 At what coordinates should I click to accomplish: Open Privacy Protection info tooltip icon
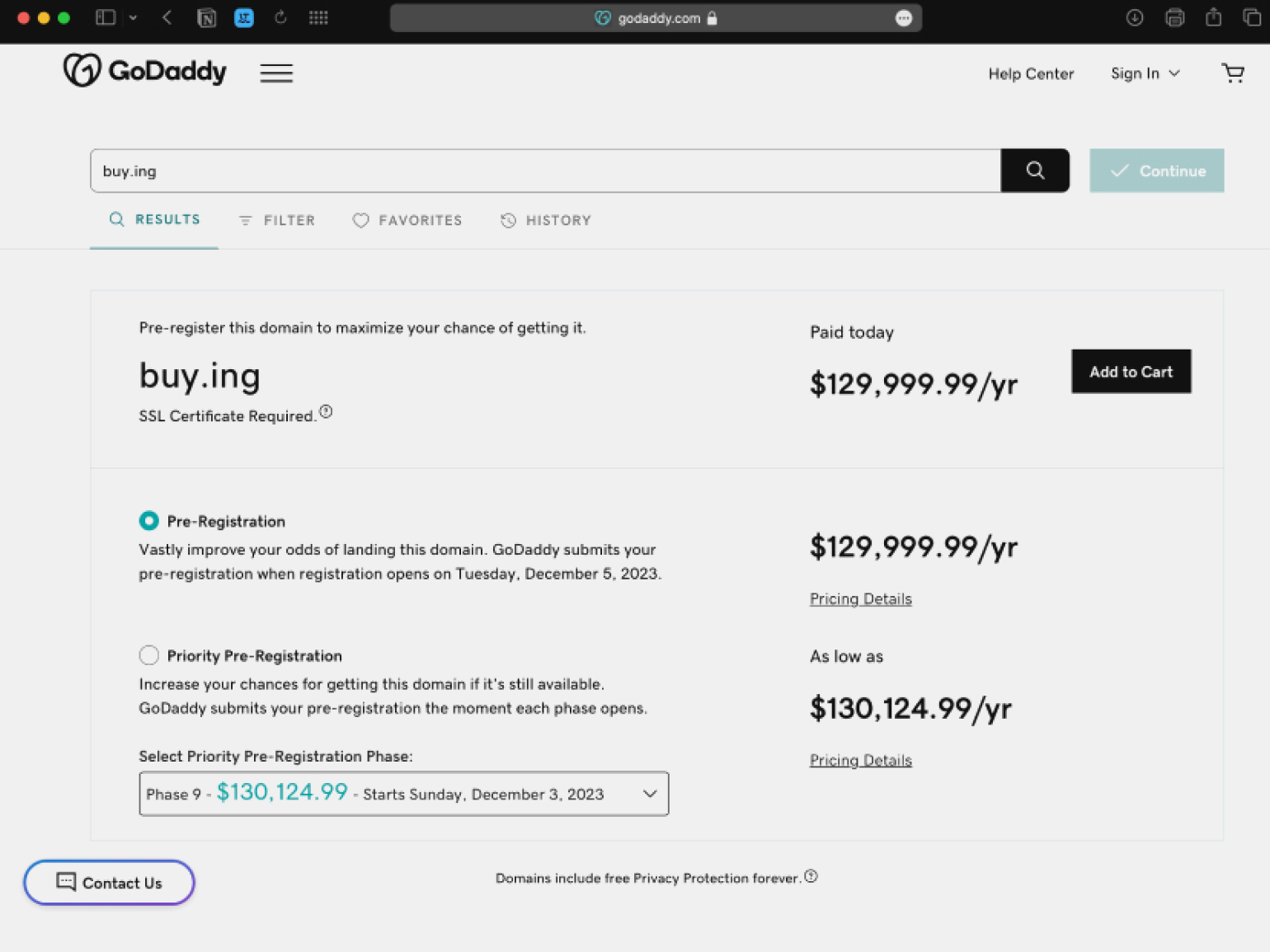click(811, 876)
